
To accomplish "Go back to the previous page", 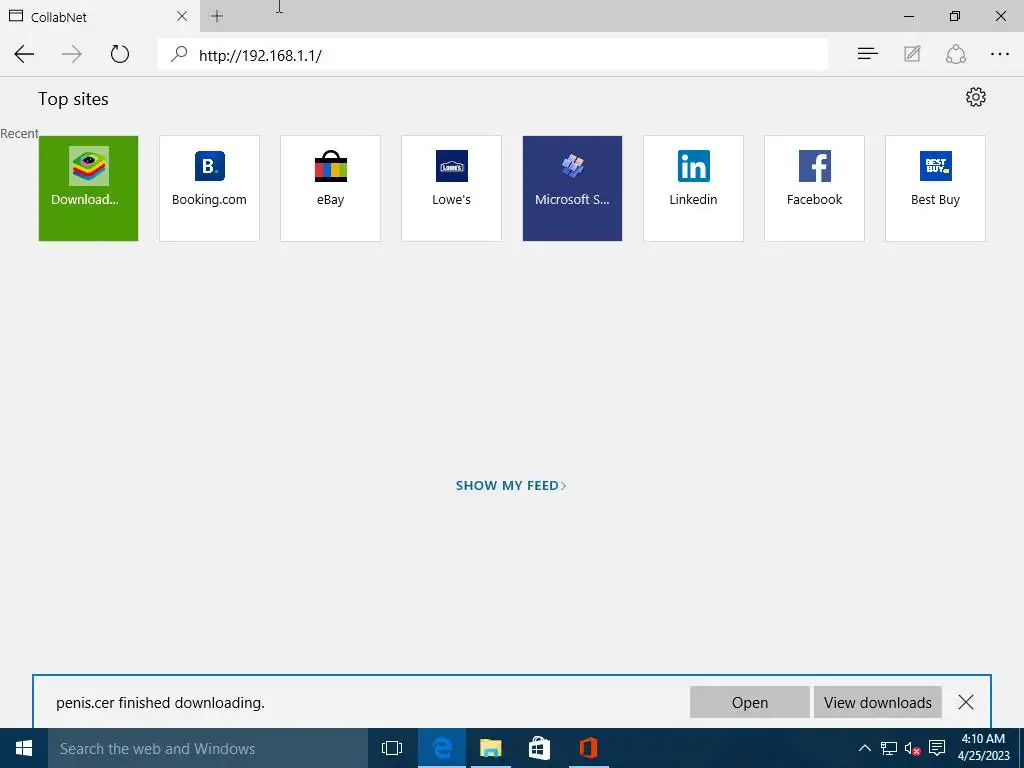I will click(24, 54).
